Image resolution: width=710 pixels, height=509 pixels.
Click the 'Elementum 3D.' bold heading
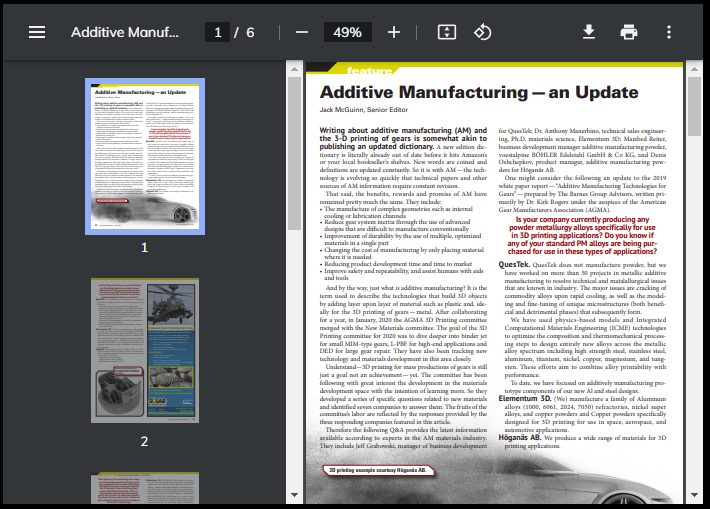click(525, 399)
